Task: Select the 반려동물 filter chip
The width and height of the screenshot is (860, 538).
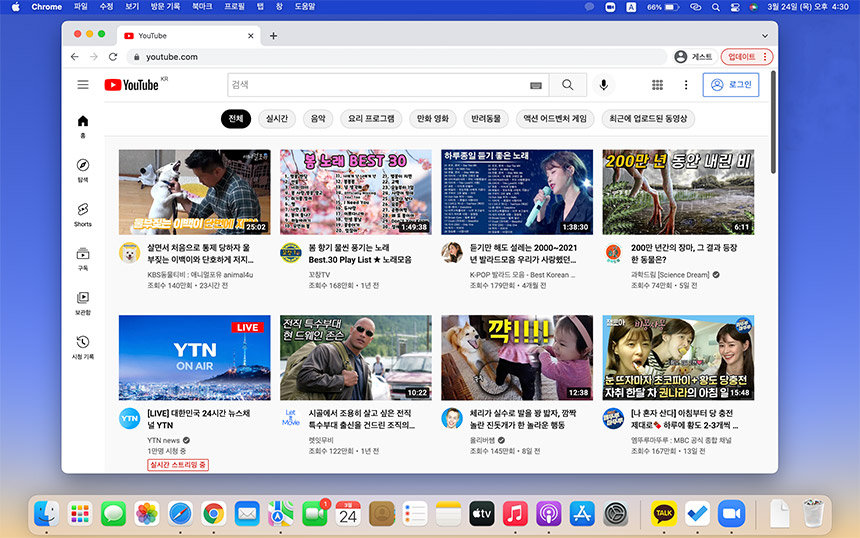Action: pos(486,118)
